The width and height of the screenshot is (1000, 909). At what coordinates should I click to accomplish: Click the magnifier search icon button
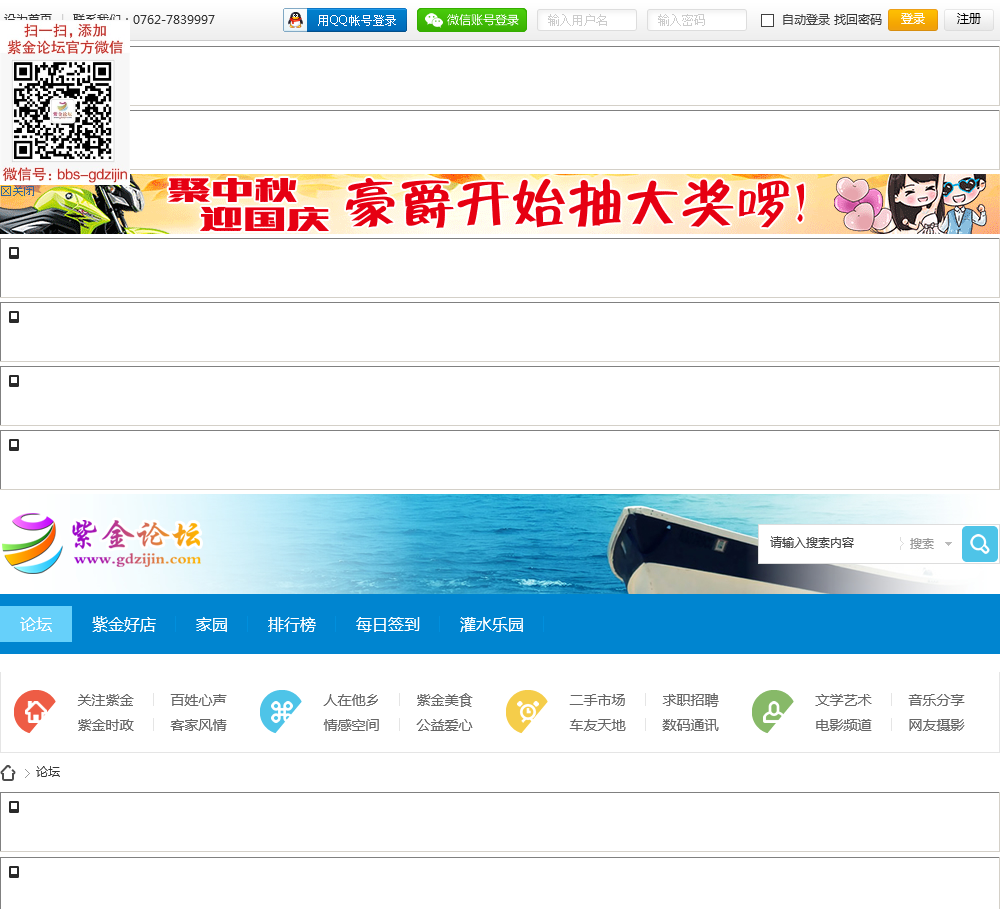coord(980,544)
